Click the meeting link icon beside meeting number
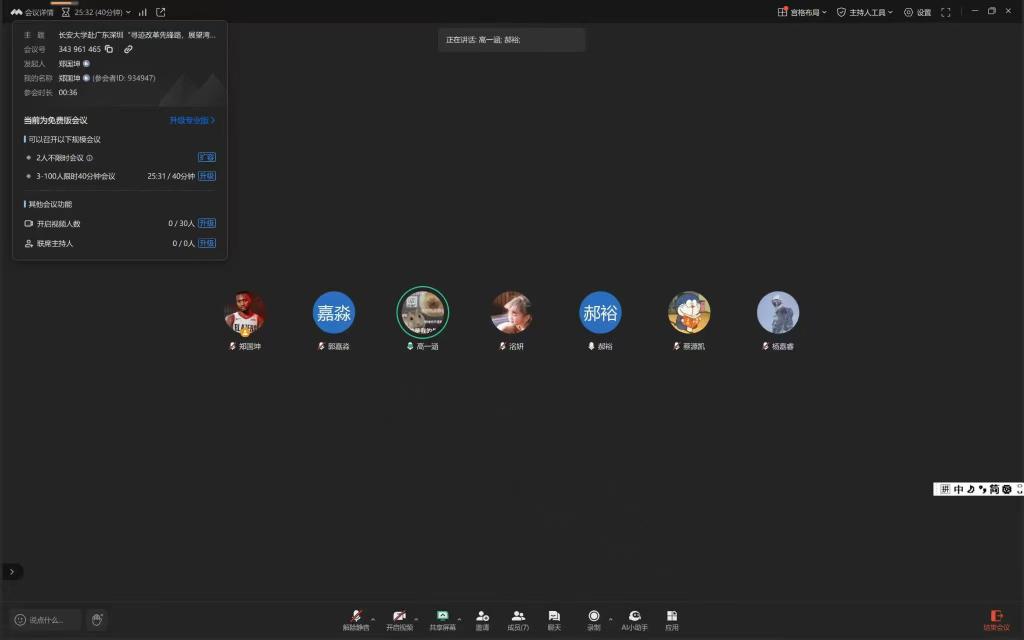The image size is (1024, 640). (x=128, y=49)
